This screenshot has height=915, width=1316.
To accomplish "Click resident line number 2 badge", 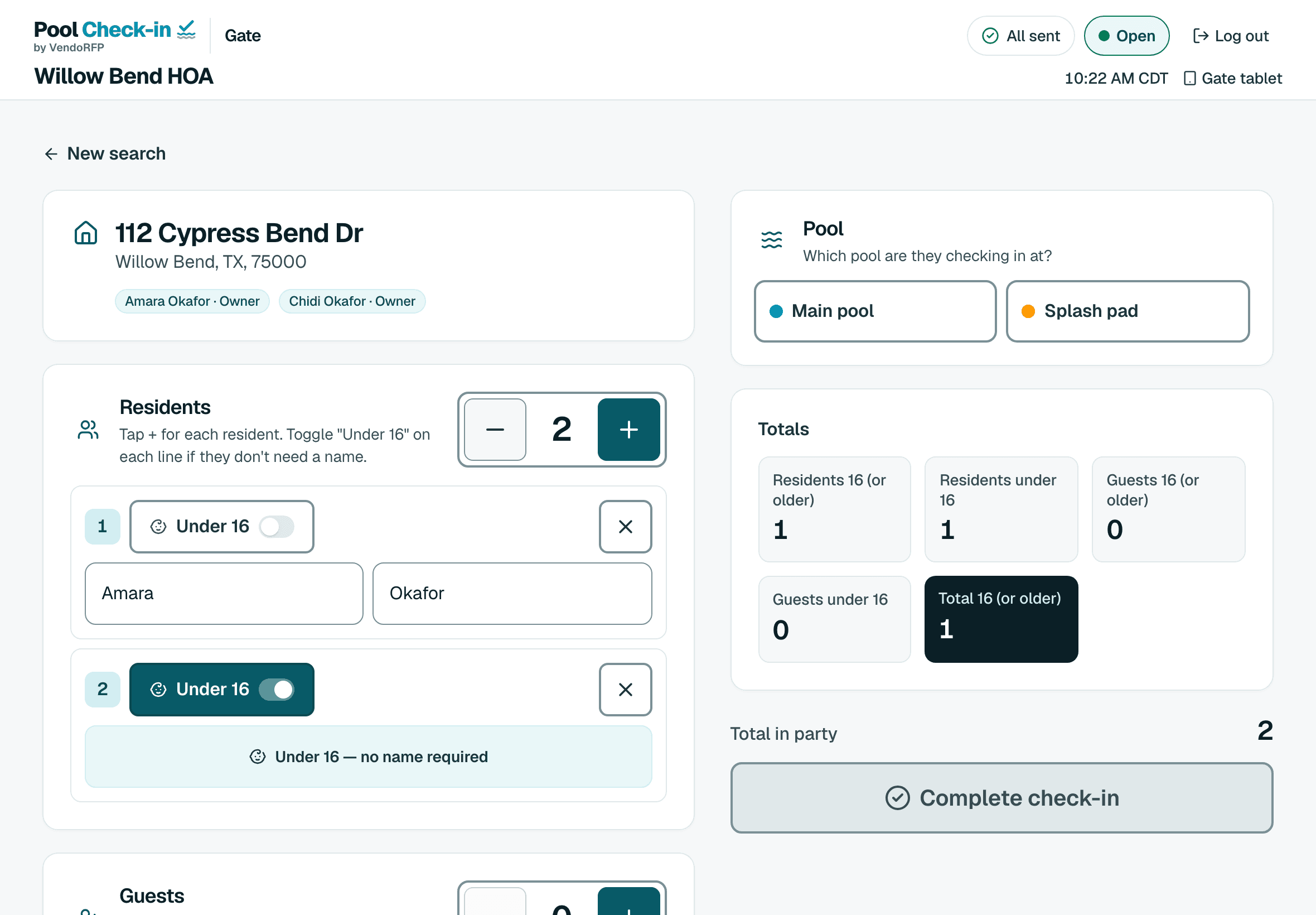I will (103, 689).
